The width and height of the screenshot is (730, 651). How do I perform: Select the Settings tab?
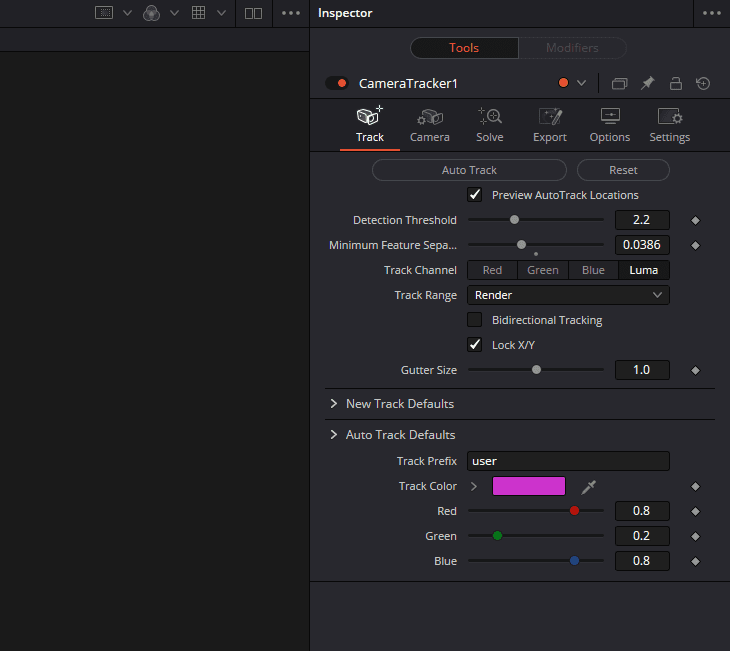(670, 125)
